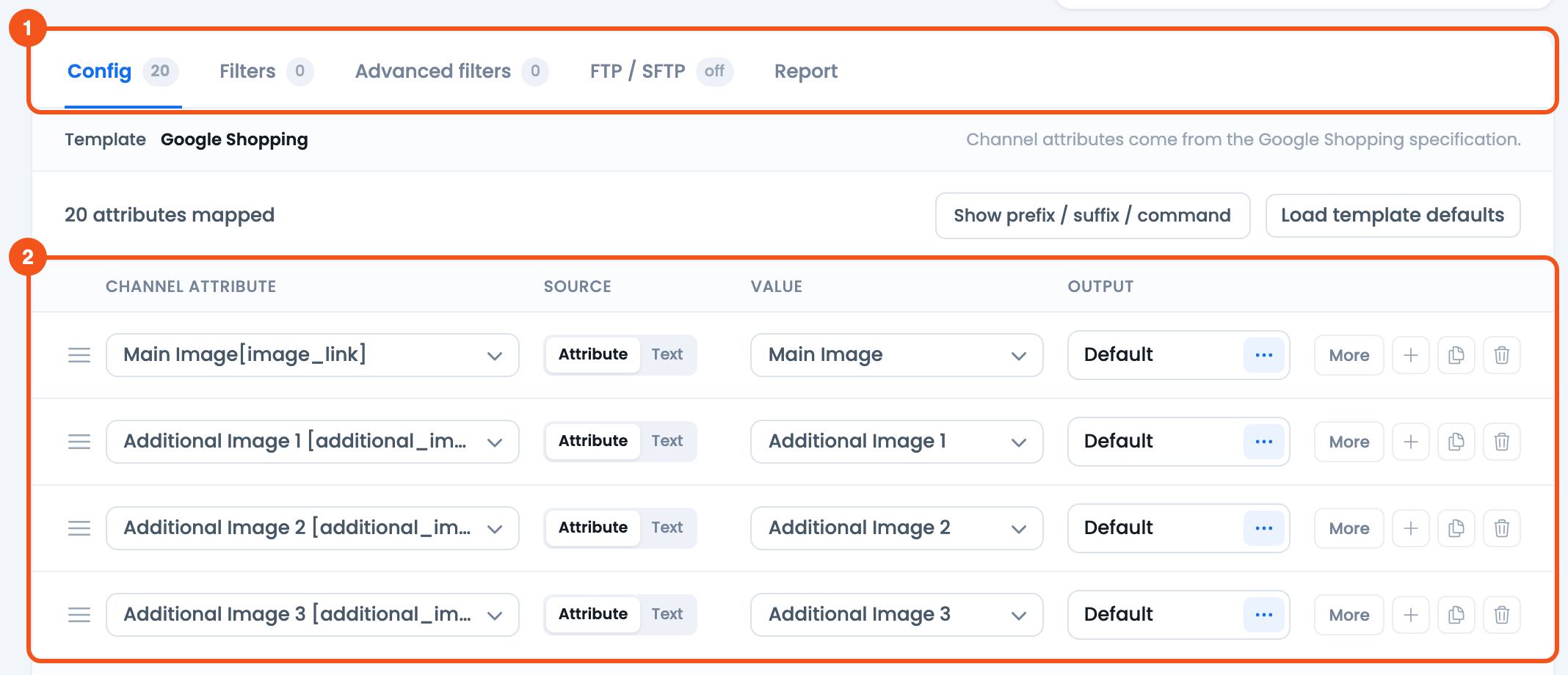Delete the Additional Image 3 row
1568x675 pixels.
click(x=1502, y=615)
